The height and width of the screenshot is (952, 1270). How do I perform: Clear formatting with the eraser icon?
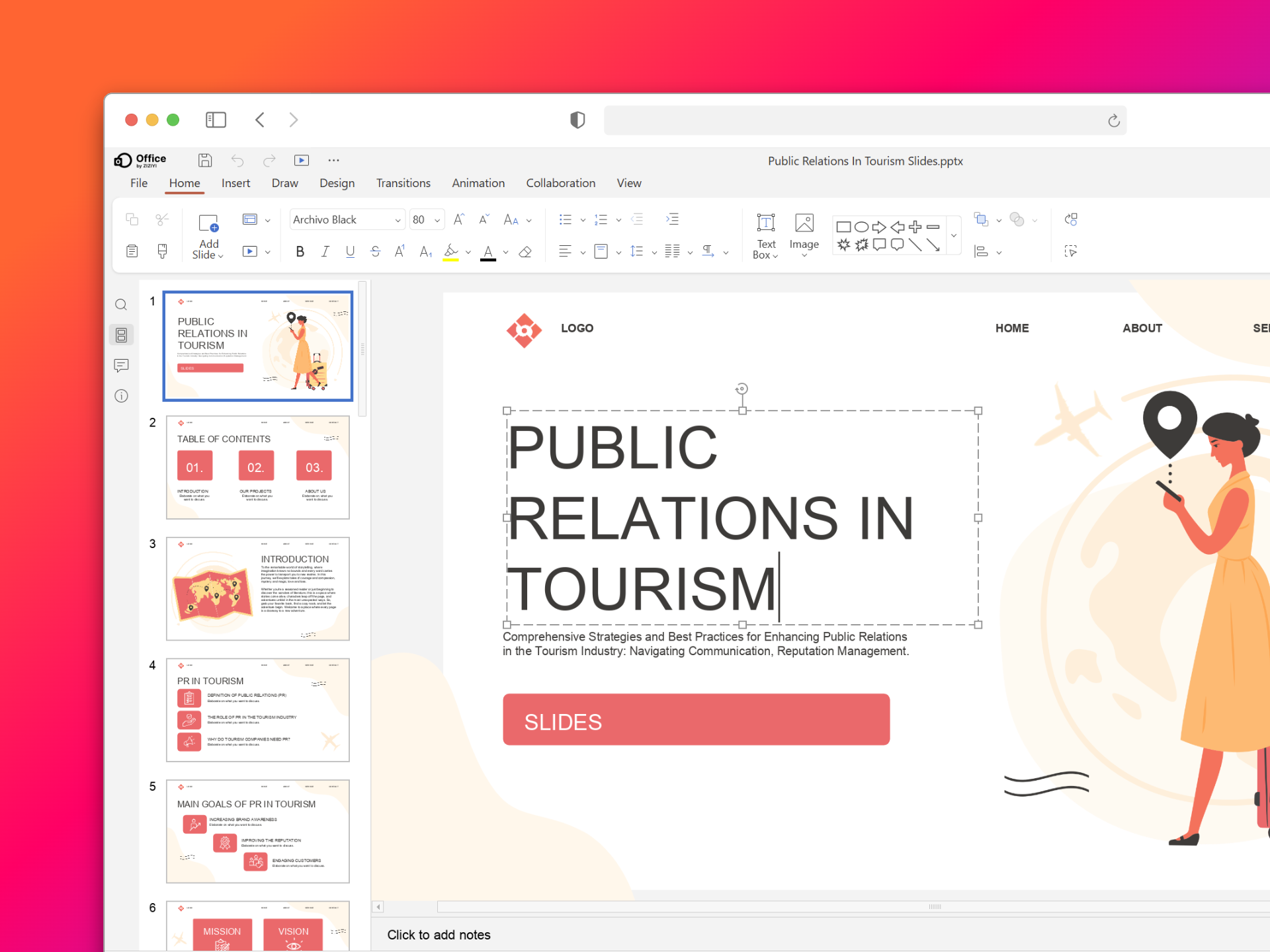(x=525, y=251)
